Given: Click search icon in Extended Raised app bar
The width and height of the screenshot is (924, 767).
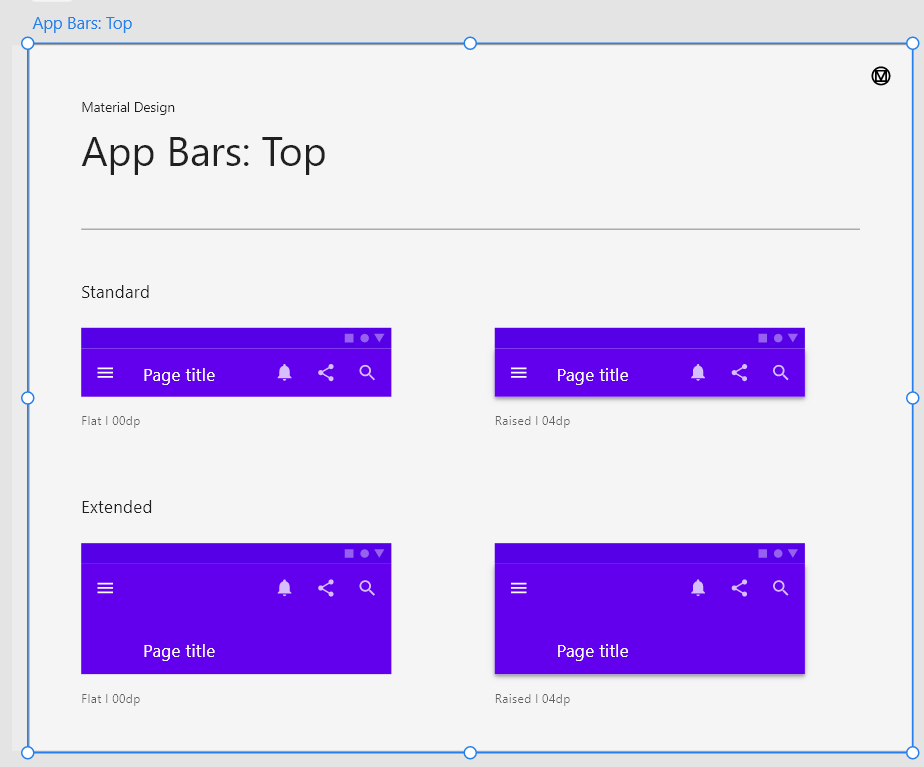Looking at the screenshot, I should (x=781, y=587).
